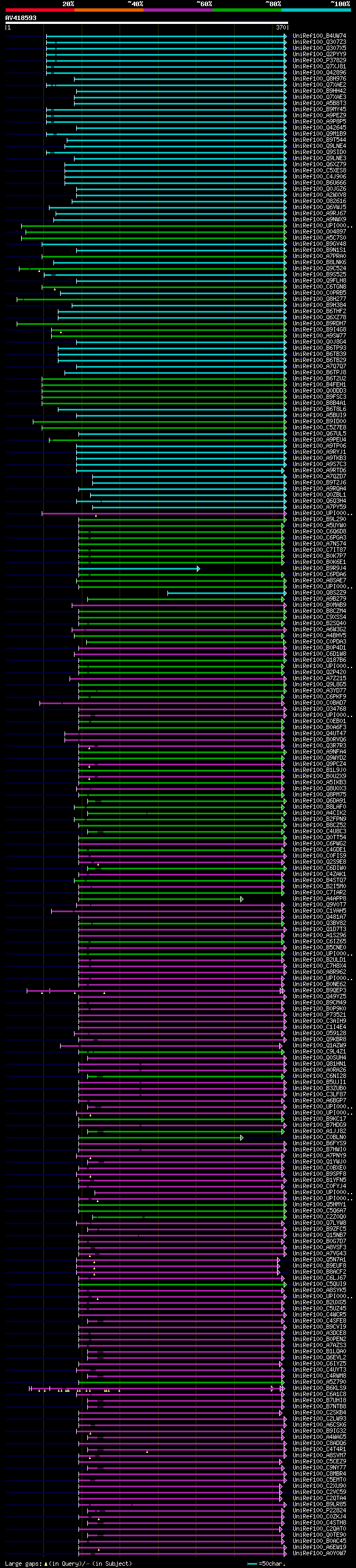Select hit label UniRef100_P73521
Screen dimensions: 356x1568
[319, 1015]
